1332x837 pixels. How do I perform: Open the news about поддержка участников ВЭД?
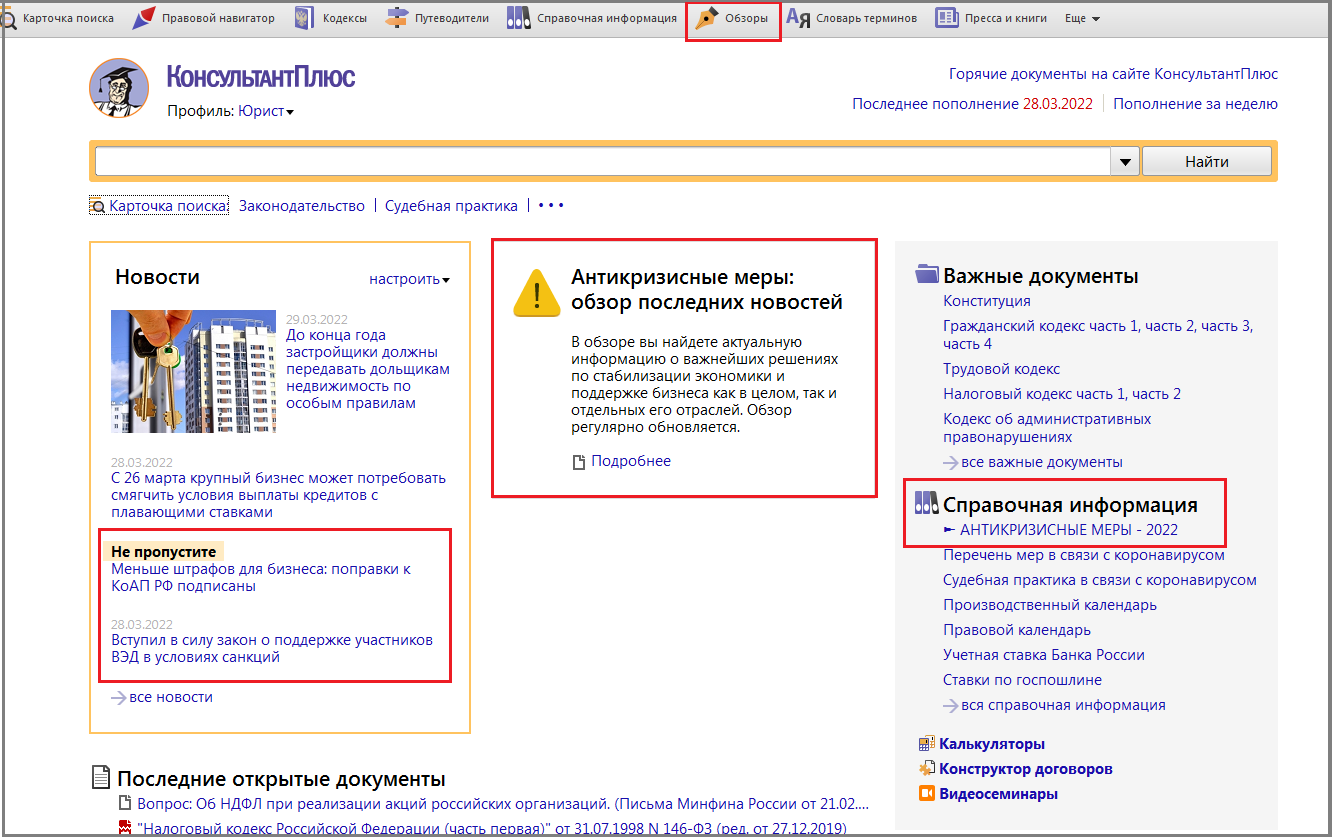tap(272, 649)
